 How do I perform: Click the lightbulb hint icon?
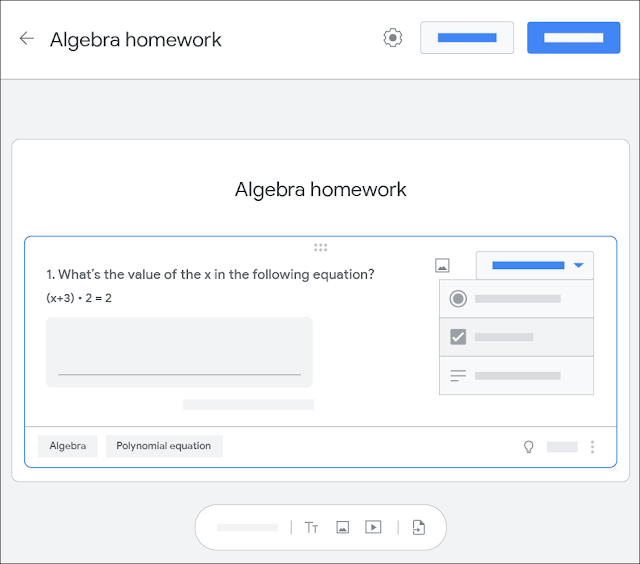529,447
